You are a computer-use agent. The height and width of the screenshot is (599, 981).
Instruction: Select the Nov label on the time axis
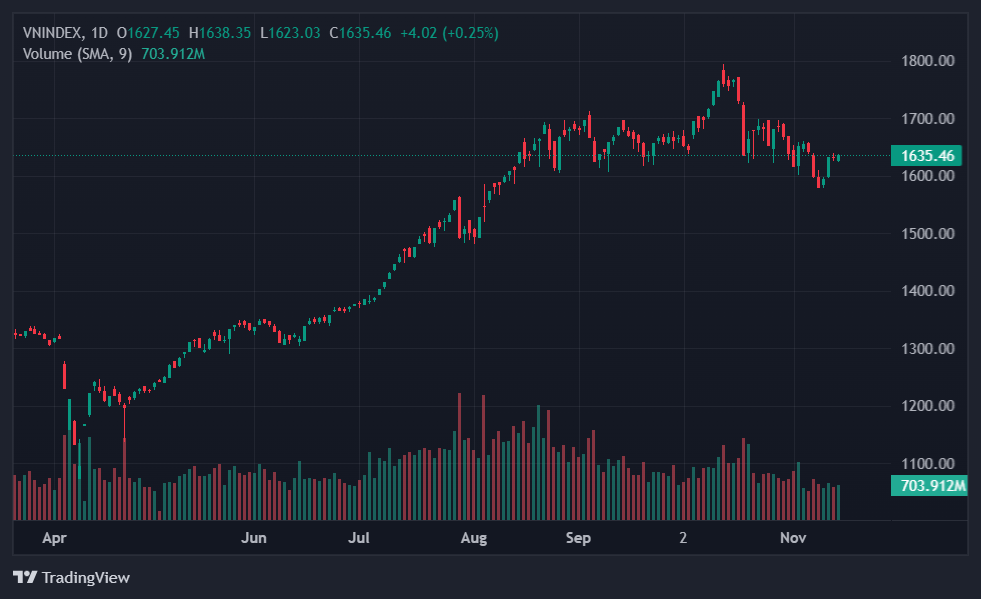click(793, 538)
